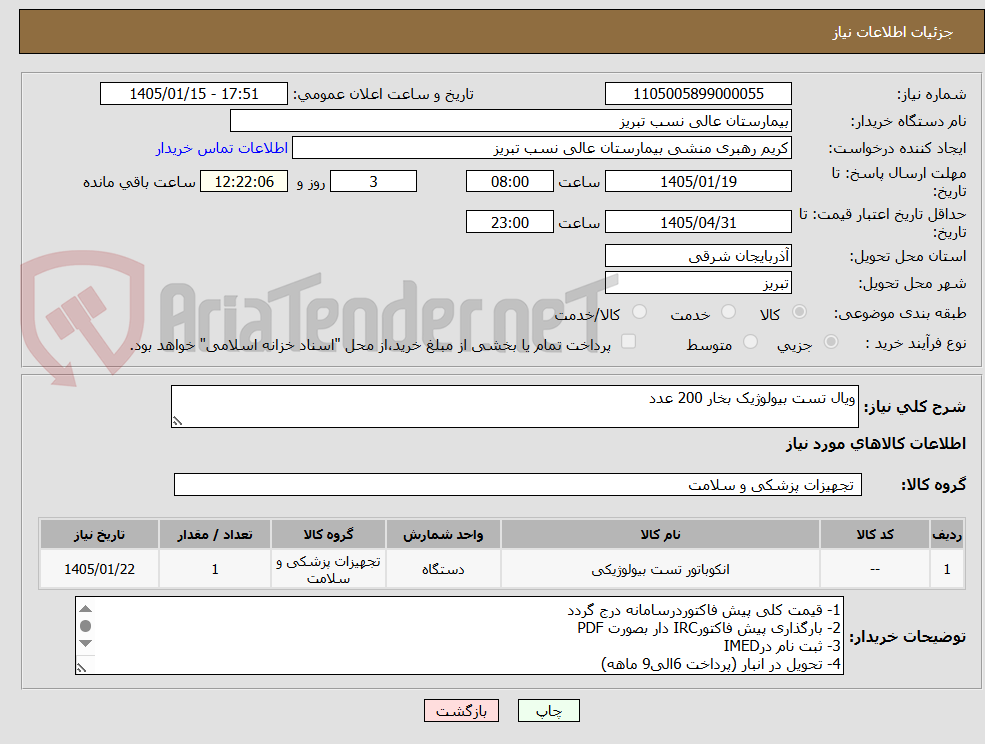The width and height of the screenshot is (985, 744).
Task: Click the چاپ (print) button
Action: tap(548, 711)
